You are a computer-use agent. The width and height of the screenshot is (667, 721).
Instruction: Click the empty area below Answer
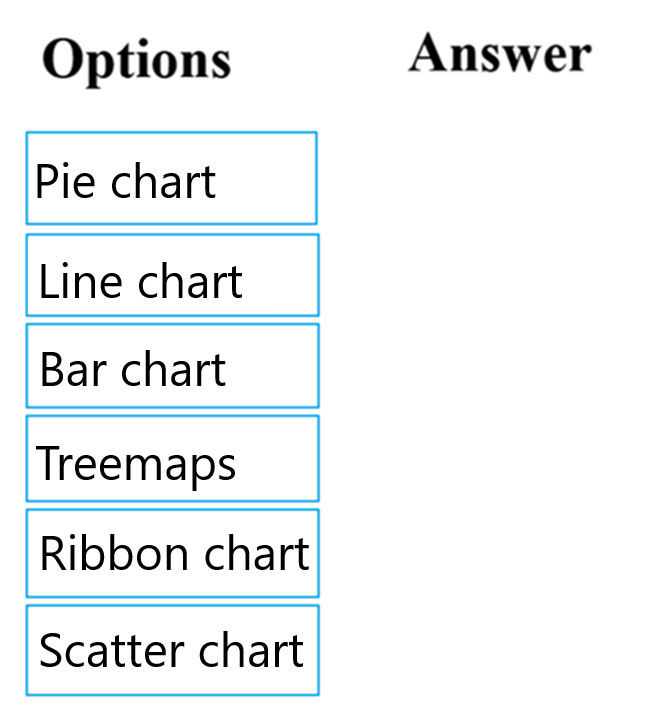500,380
